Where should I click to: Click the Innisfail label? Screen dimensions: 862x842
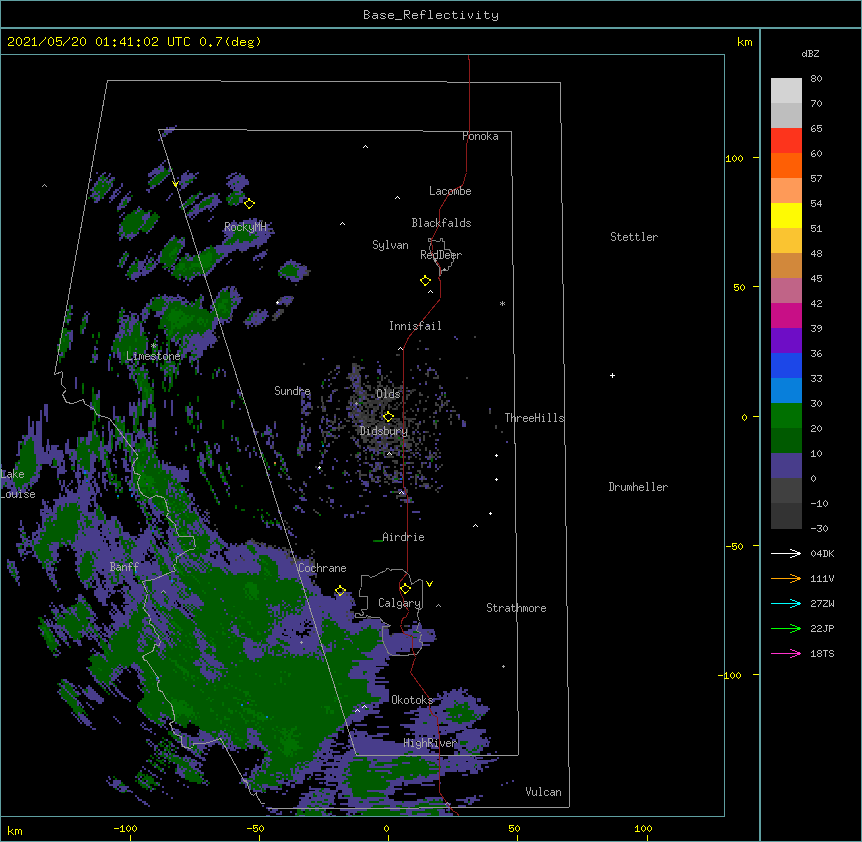pyautogui.click(x=415, y=326)
